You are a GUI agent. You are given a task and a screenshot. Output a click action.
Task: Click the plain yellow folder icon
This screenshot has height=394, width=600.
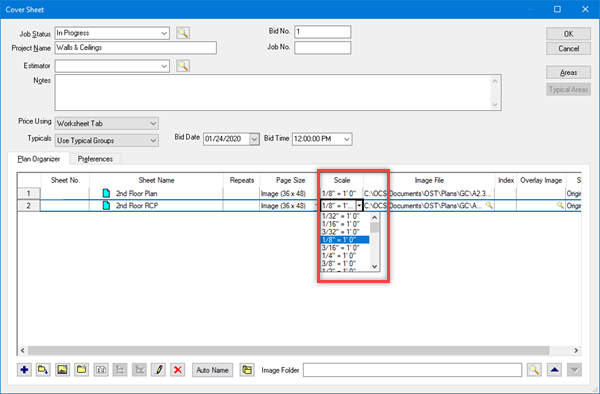(82, 370)
